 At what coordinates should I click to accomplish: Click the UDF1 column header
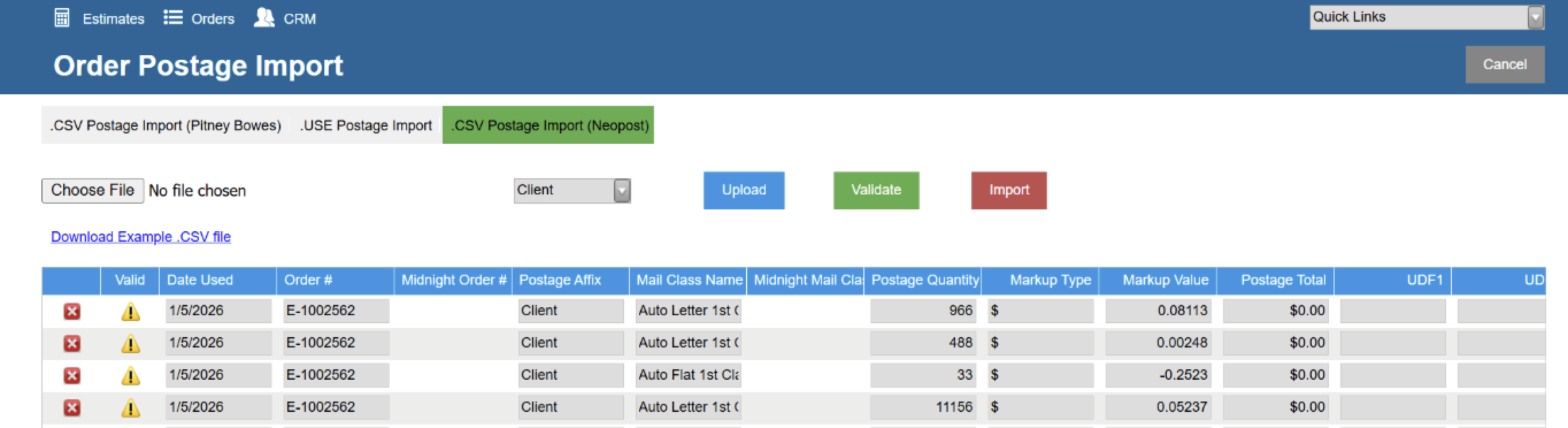[x=1393, y=281]
